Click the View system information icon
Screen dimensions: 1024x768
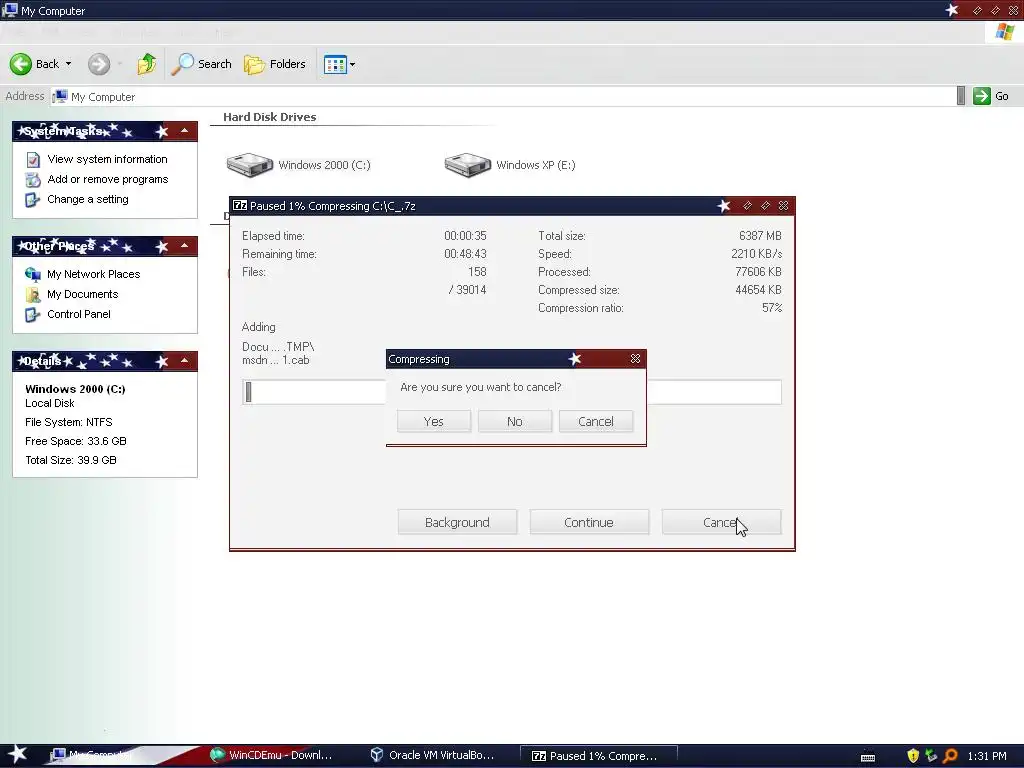[x=33, y=159]
